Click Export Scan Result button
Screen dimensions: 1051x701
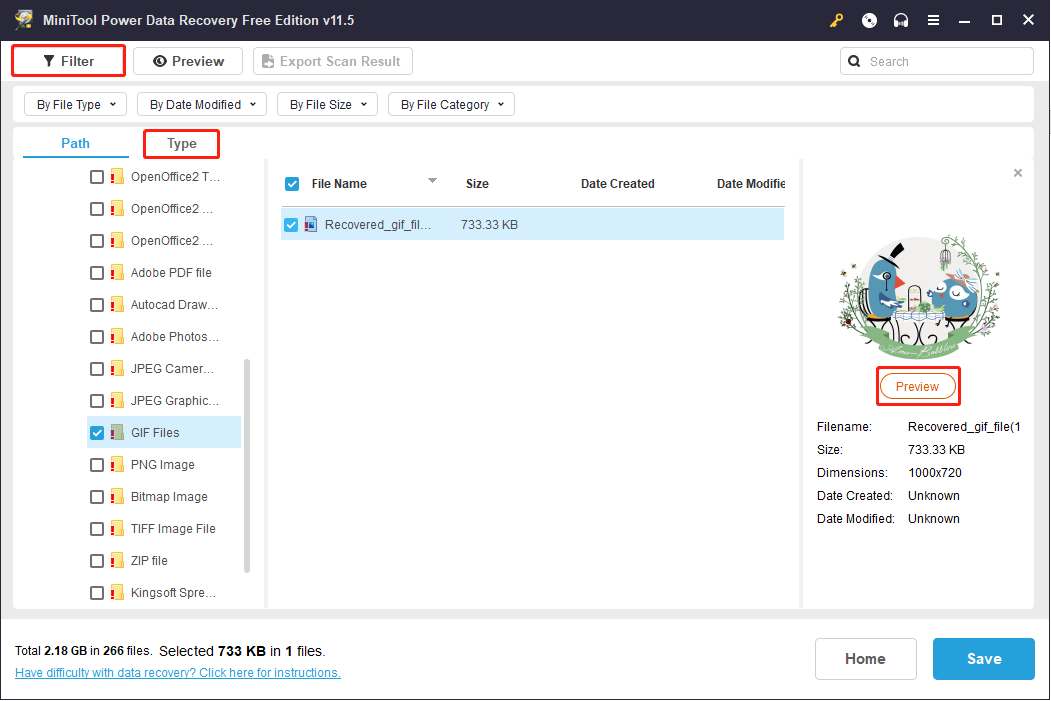click(x=332, y=61)
